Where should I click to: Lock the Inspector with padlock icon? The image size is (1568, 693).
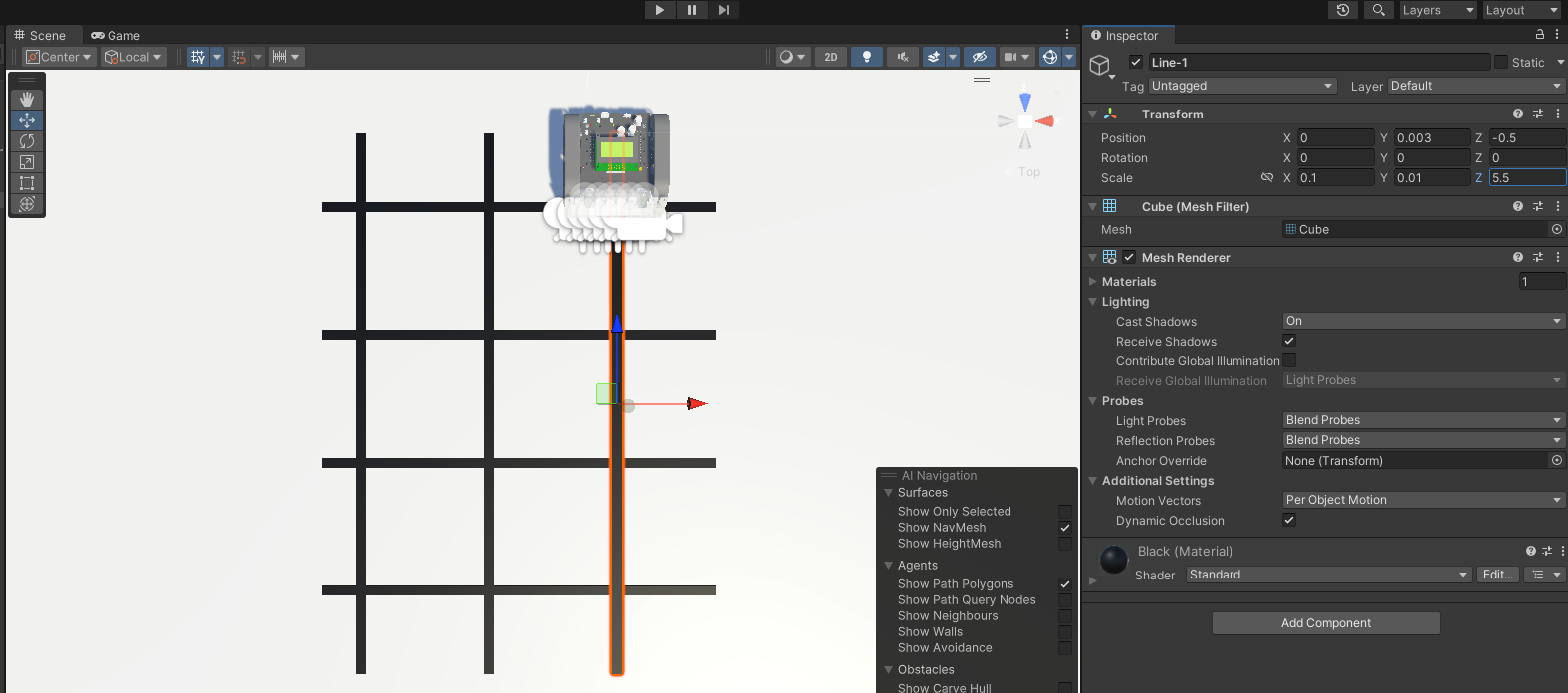pyautogui.click(x=1540, y=34)
